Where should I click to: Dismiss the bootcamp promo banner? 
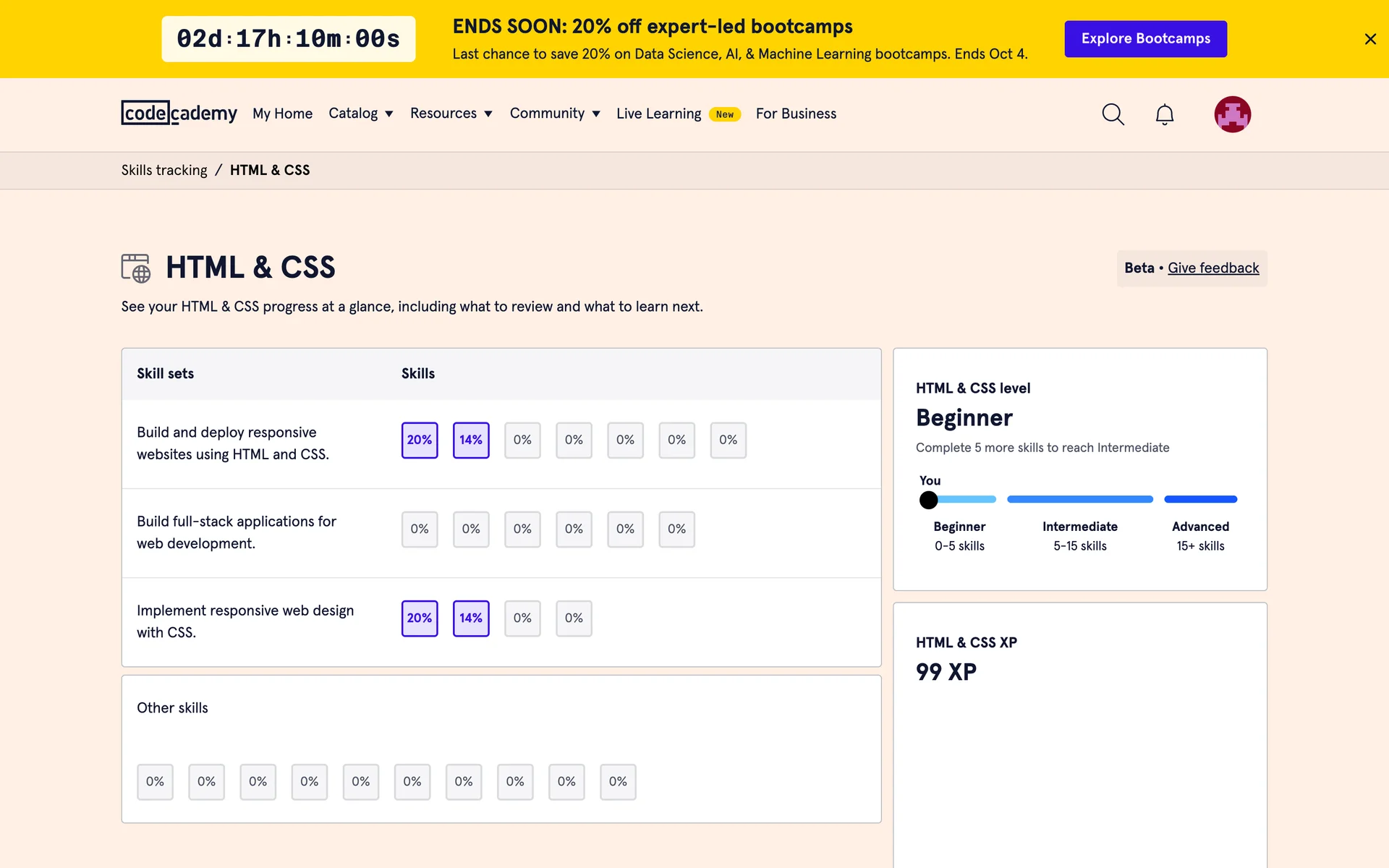(x=1369, y=39)
